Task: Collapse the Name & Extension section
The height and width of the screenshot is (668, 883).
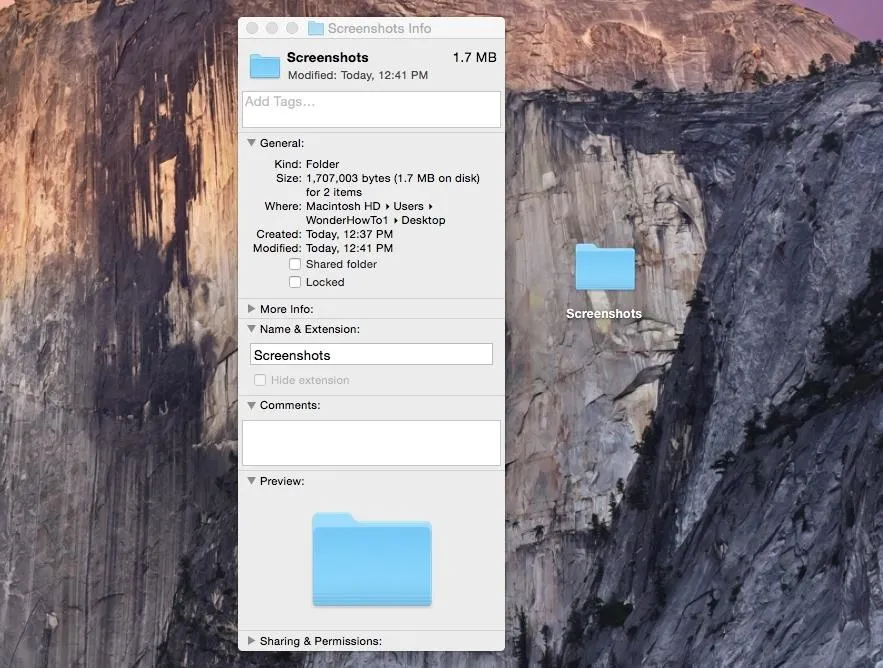Action: click(251, 329)
